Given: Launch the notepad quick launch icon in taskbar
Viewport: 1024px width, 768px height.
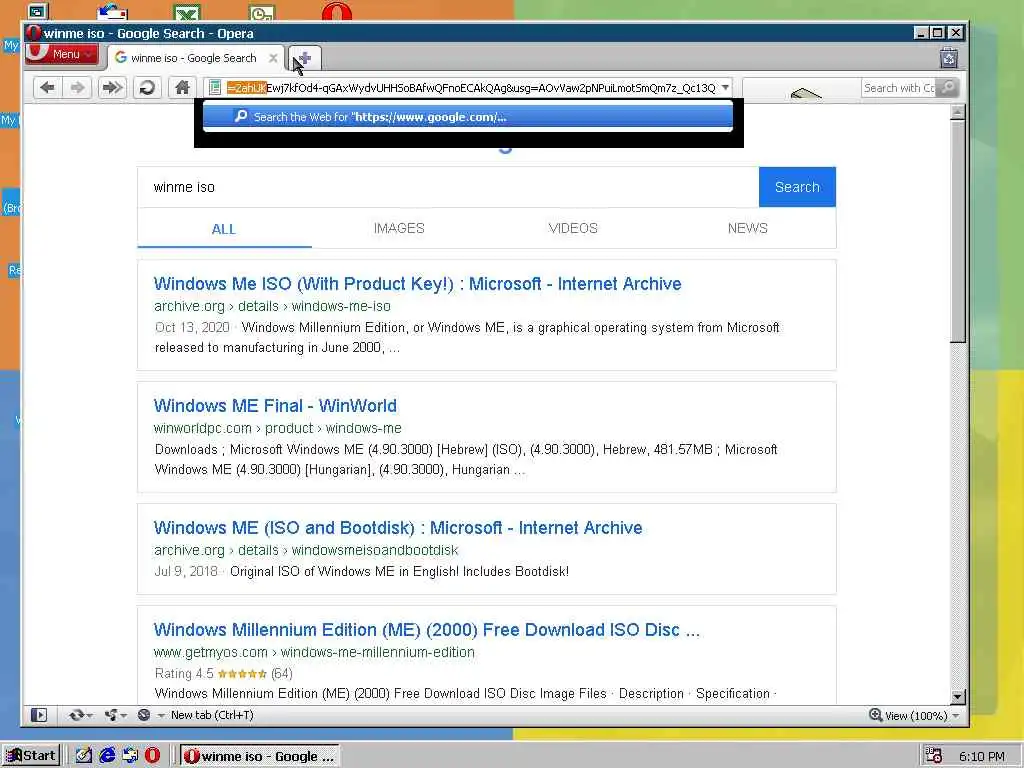Looking at the screenshot, I should point(84,756).
